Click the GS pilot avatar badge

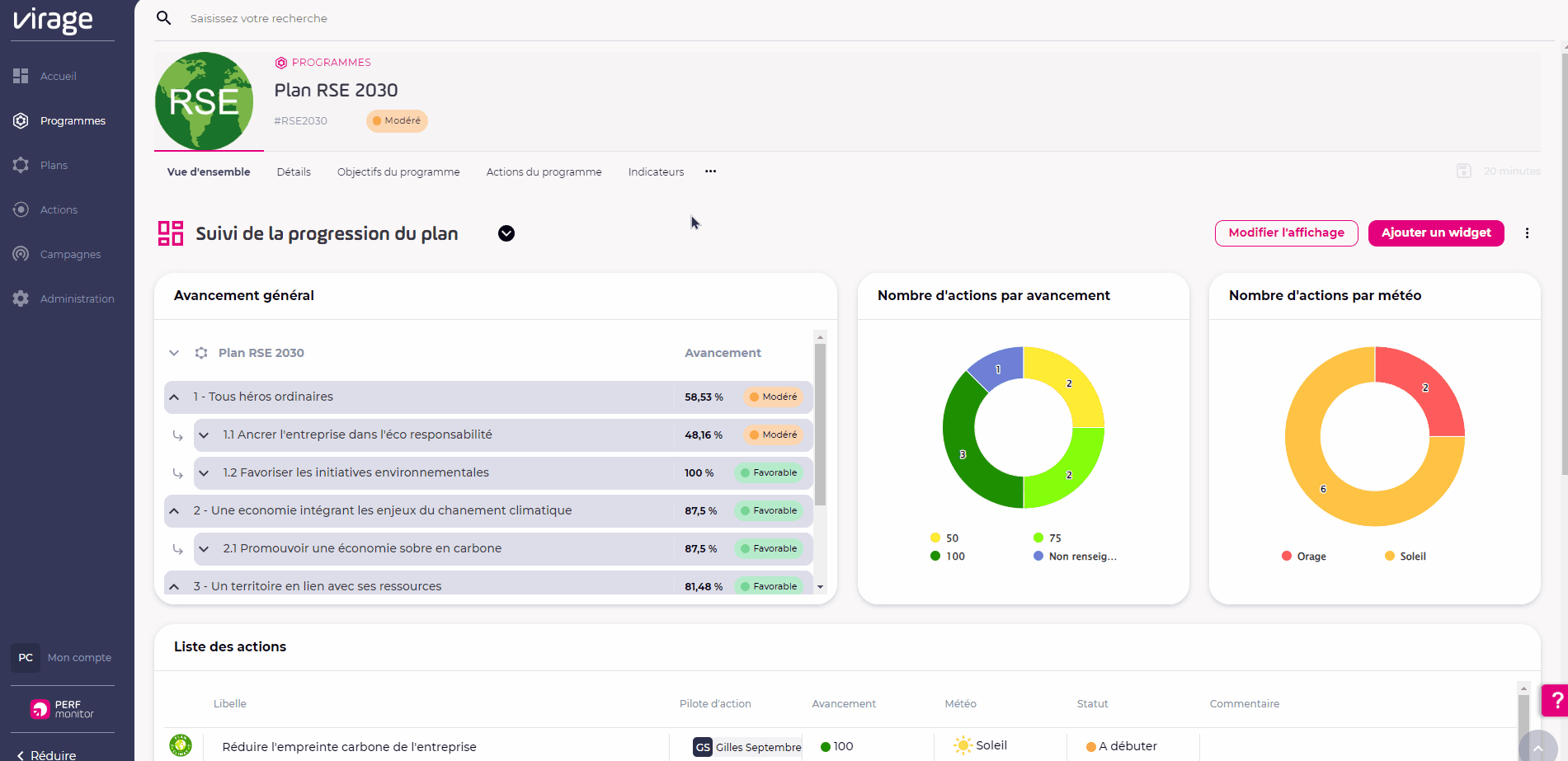click(703, 747)
